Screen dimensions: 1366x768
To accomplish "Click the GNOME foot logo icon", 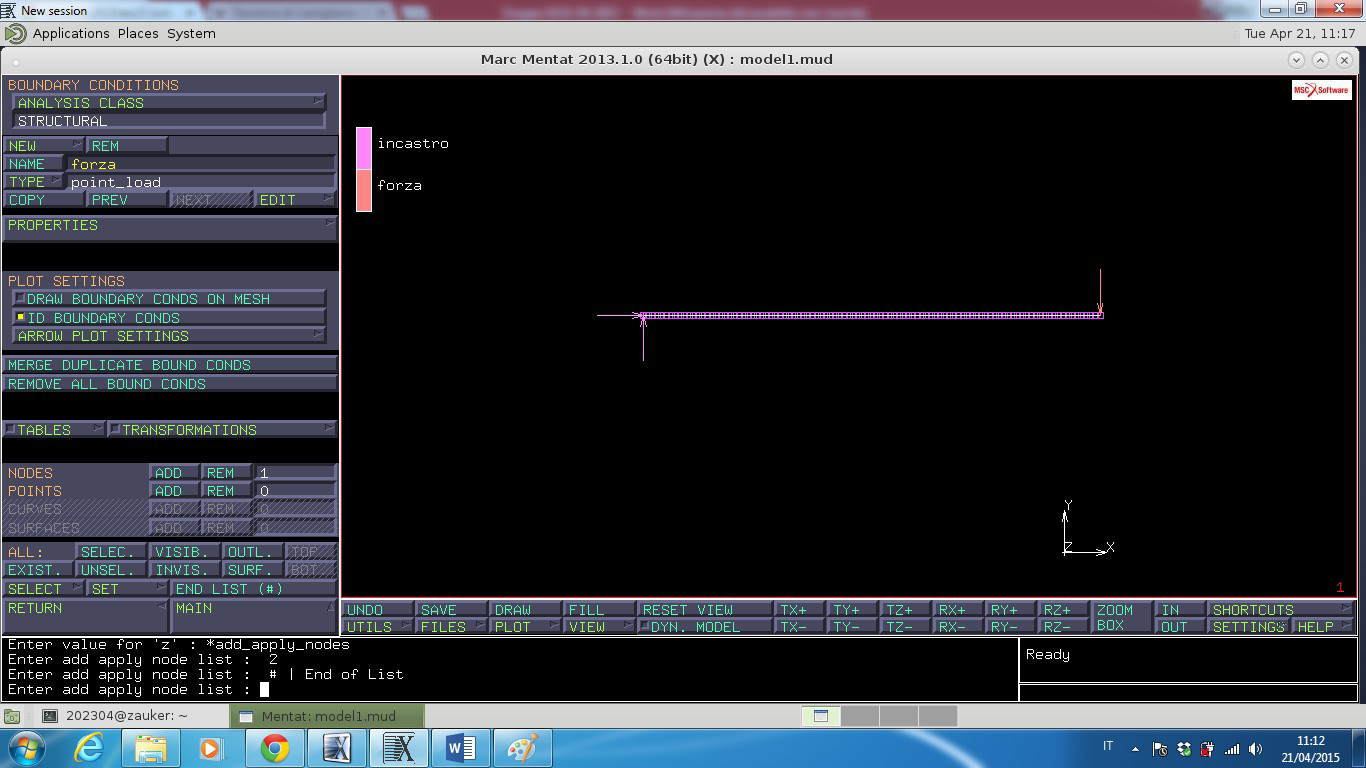I will pos(15,33).
